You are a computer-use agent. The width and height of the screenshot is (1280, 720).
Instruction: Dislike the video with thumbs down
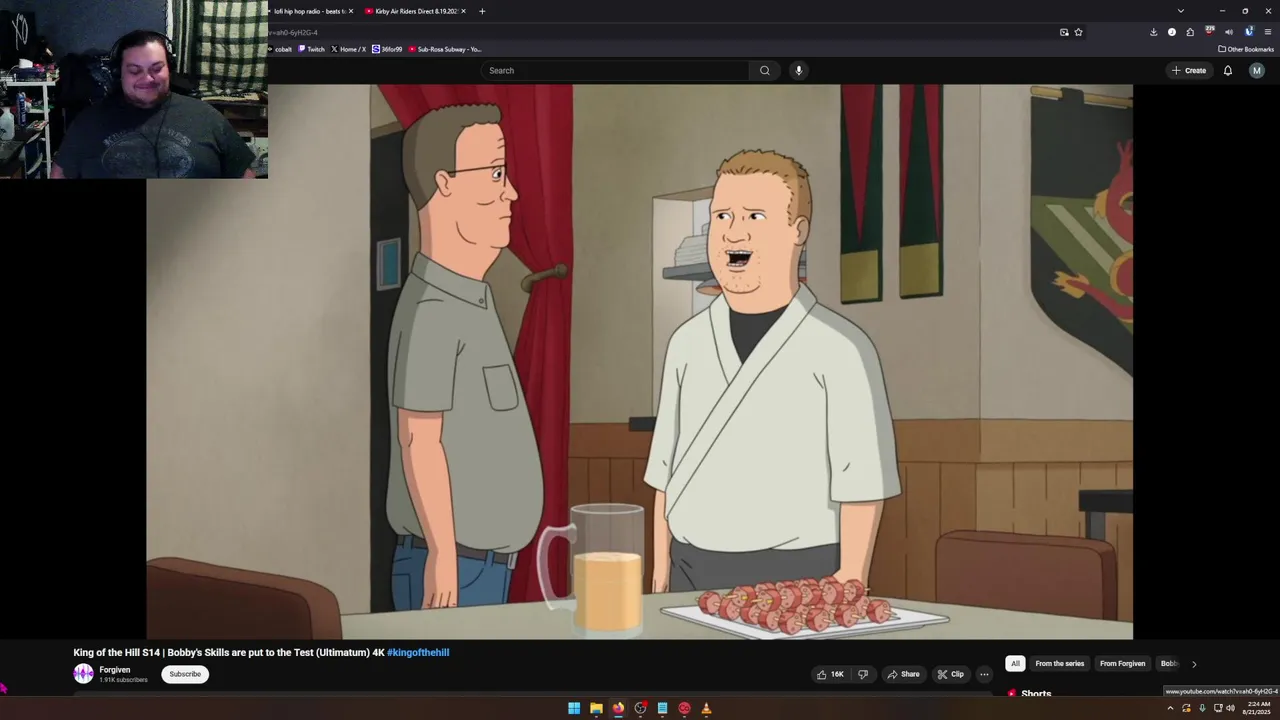click(863, 674)
